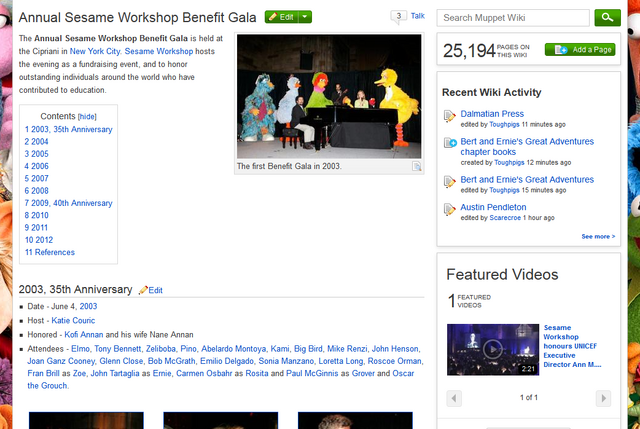The width and height of the screenshot is (640, 429).
Task: Open the Talk comment bubble icon
Action: [x=398, y=16]
